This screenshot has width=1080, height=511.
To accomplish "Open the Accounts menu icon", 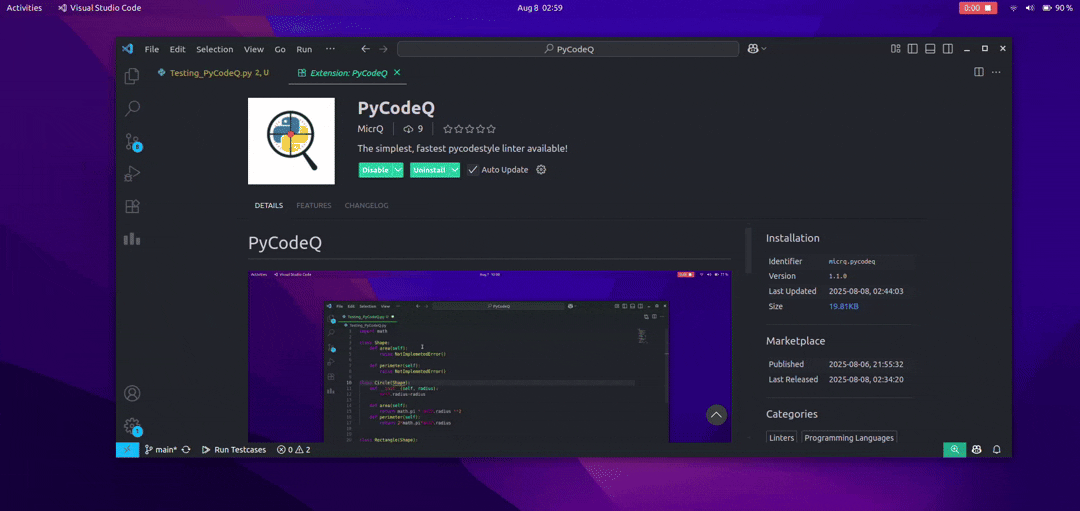I will click(x=132, y=393).
